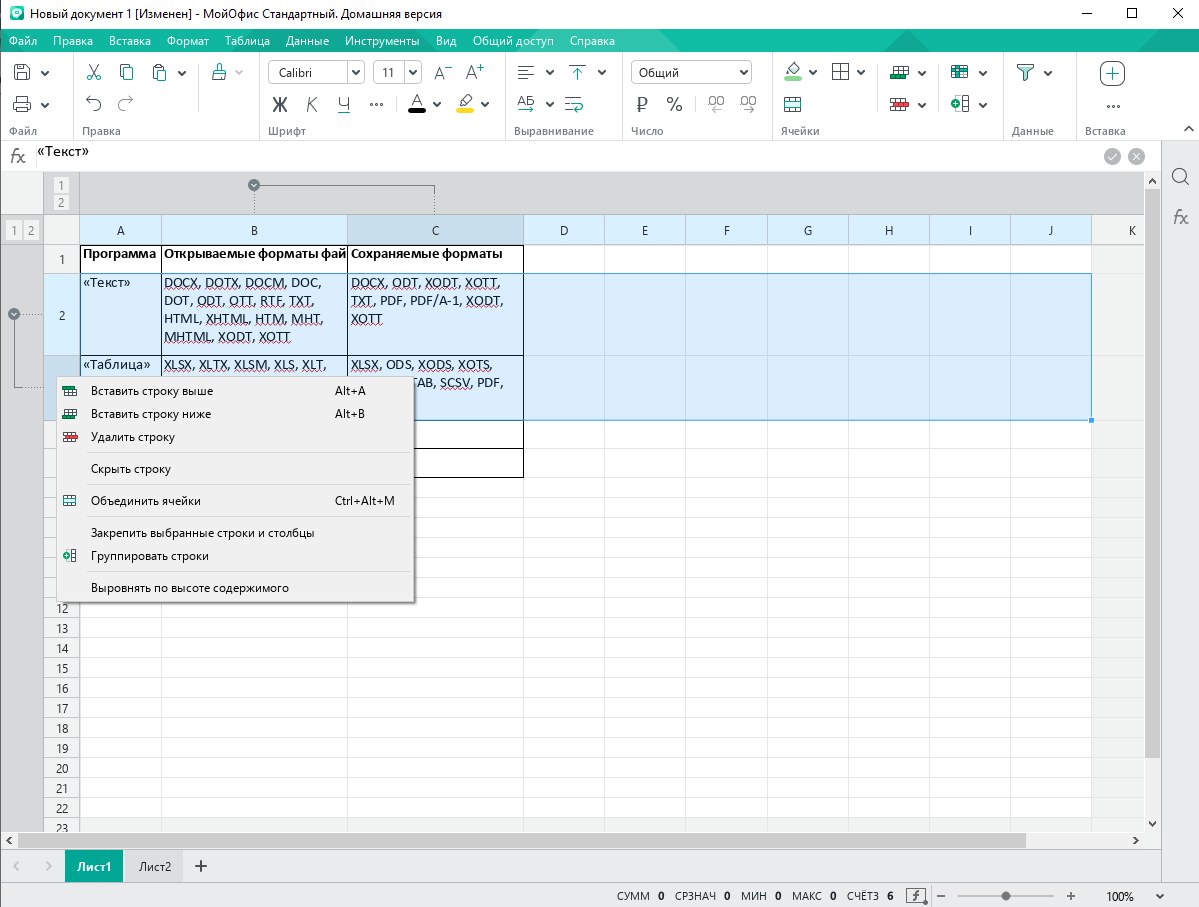This screenshot has height=907, width=1199.
Task: Apply the font color swatch
Action: 417,104
